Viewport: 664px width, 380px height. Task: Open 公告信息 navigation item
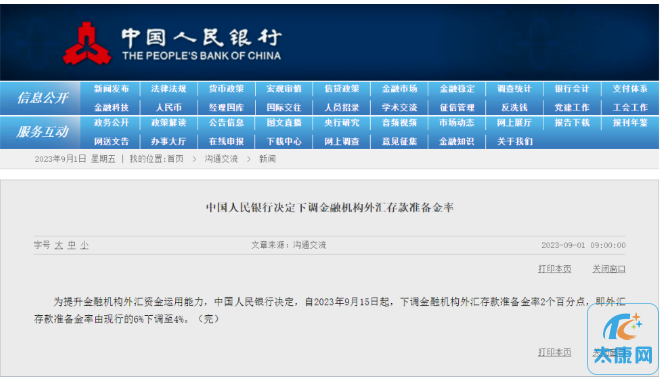pos(226,123)
